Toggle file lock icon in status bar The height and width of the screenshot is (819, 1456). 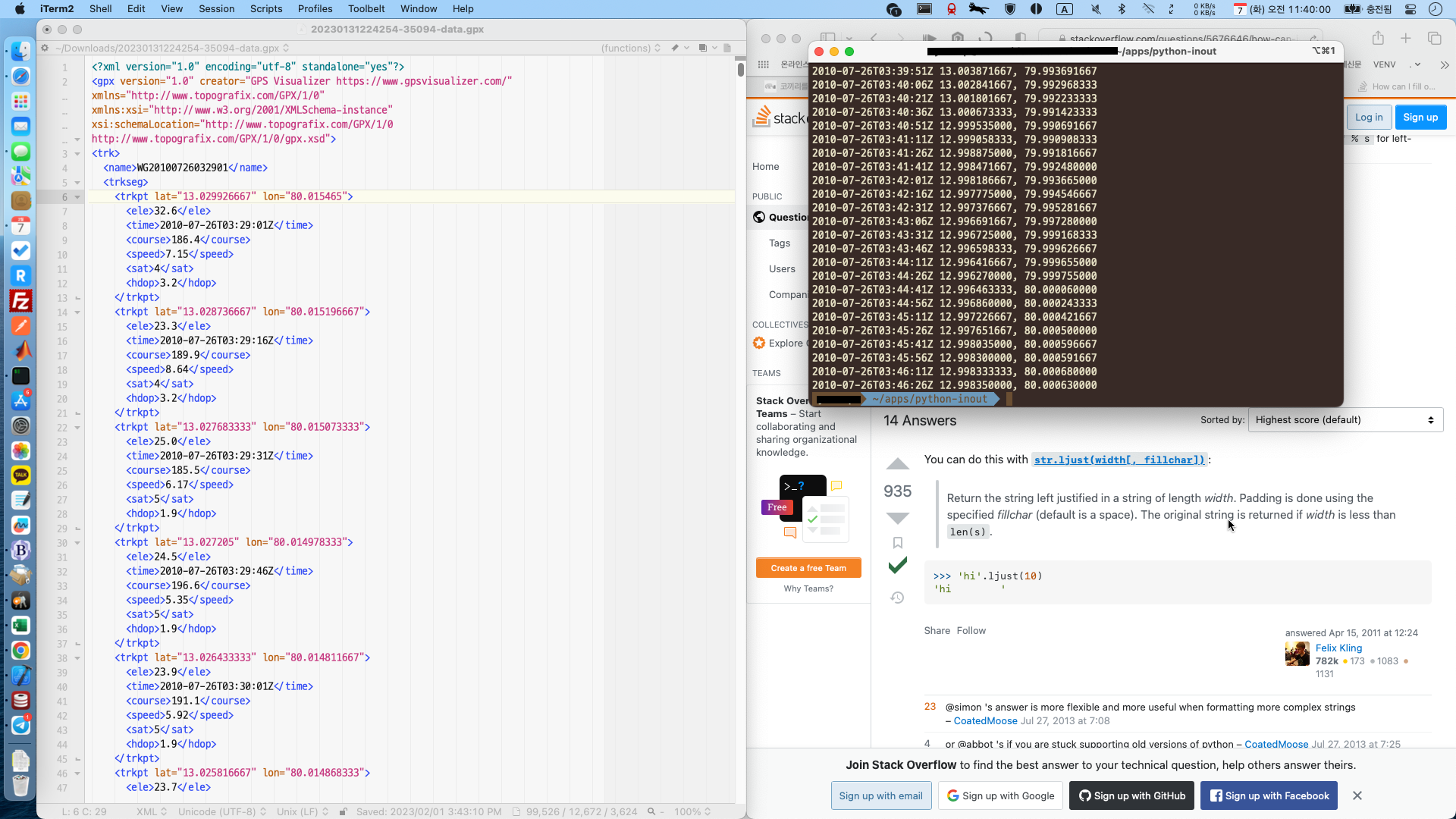(x=343, y=811)
